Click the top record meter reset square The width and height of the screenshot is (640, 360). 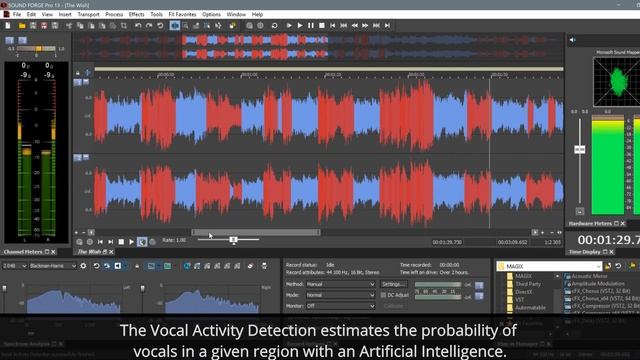[x=479, y=285]
